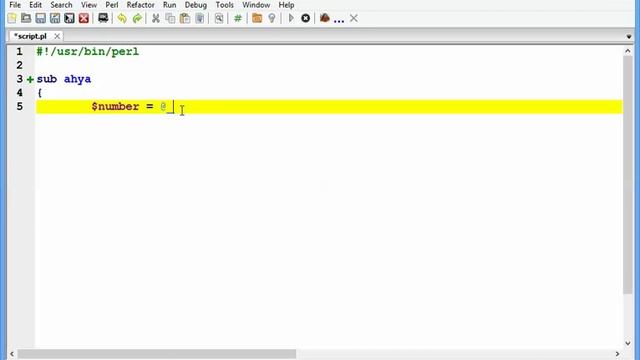
Task: Open the Perl menu
Action: [112, 5]
